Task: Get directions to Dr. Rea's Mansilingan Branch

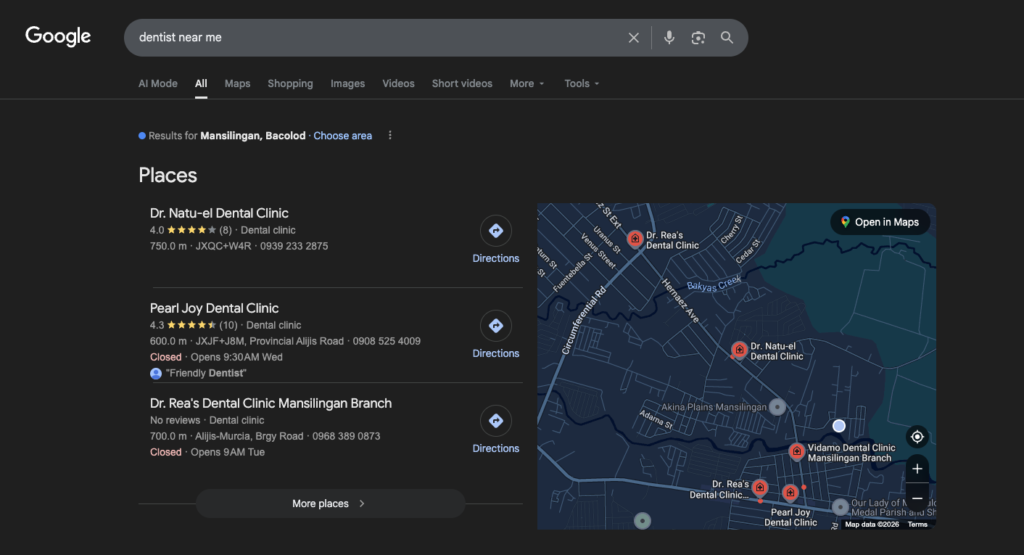Action: 495,430
